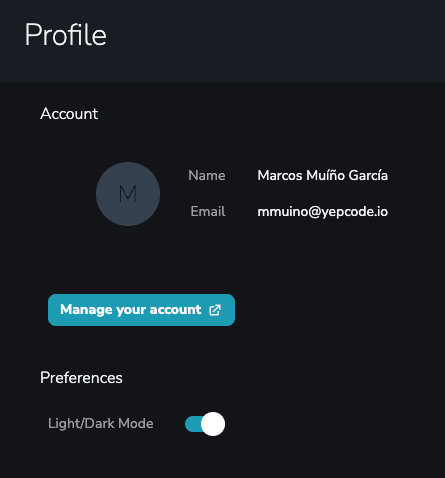Click the white knob of the mode toggle
The width and height of the screenshot is (445, 478).
point(213,424)
